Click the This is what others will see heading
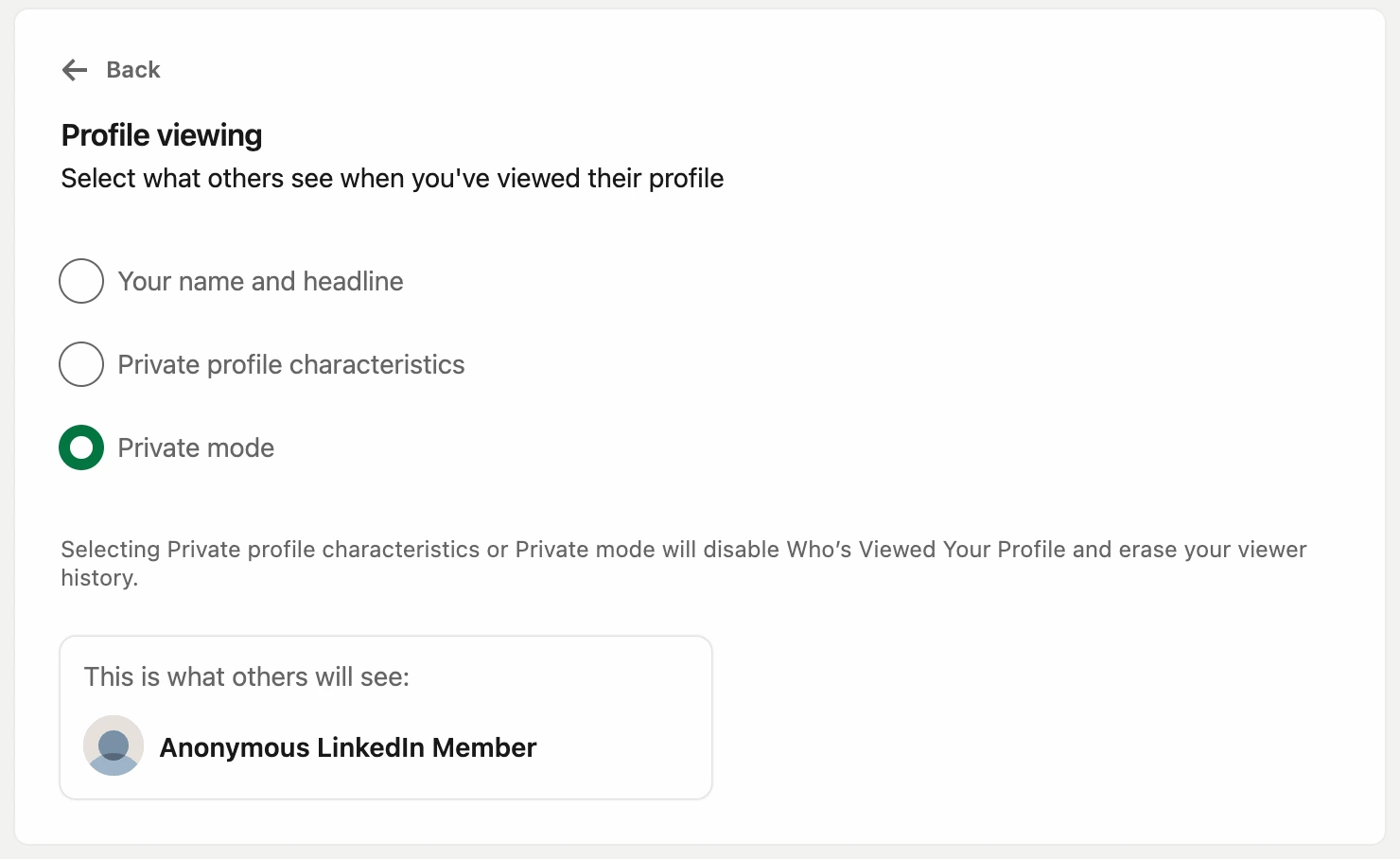Image resolution: width=1400 pixels, height=859 pixels. tap(246, 676)
